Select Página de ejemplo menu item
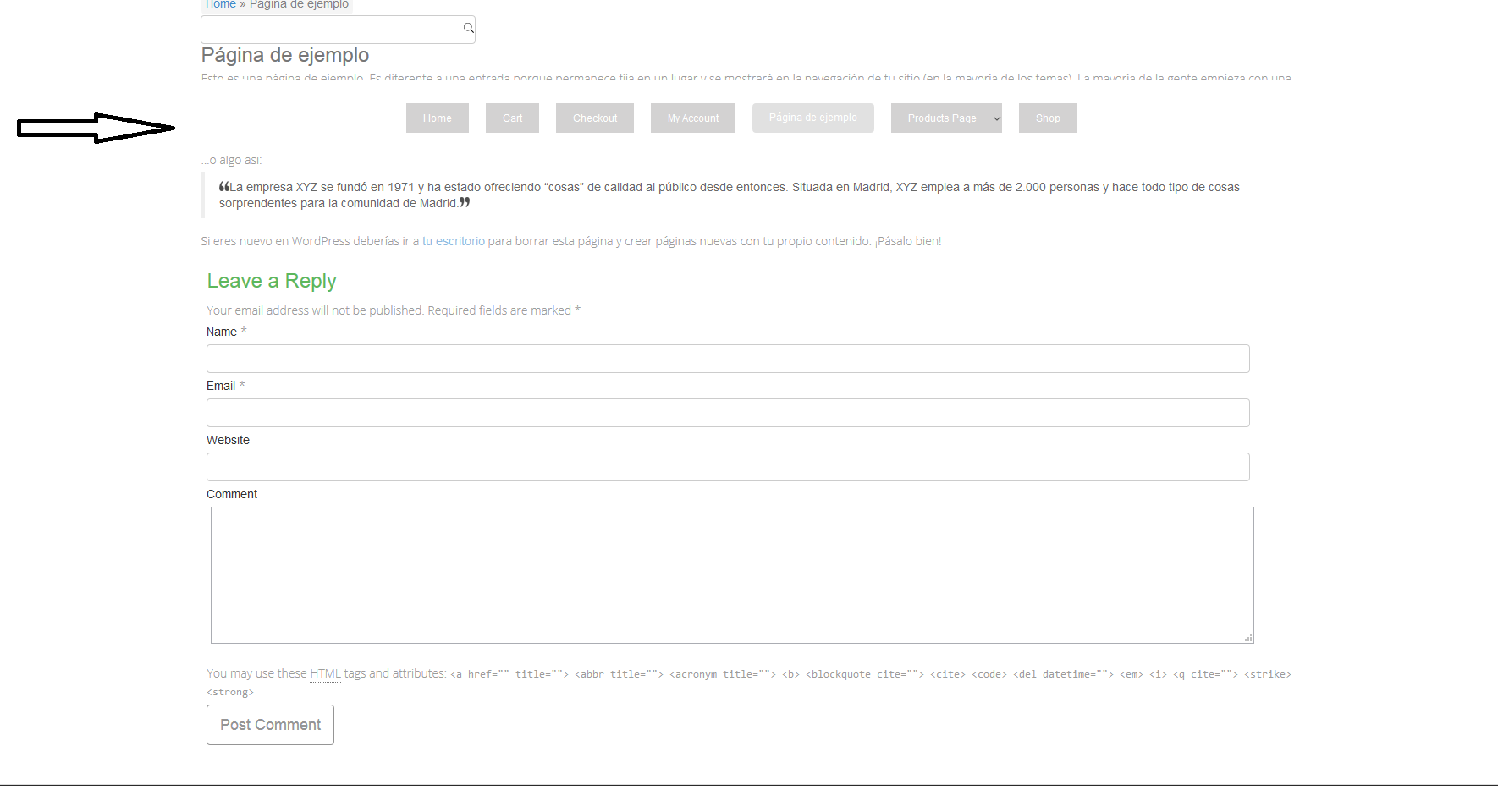Image resolution: width=1498 pixels, height=812 pixels. pos(812,118)
